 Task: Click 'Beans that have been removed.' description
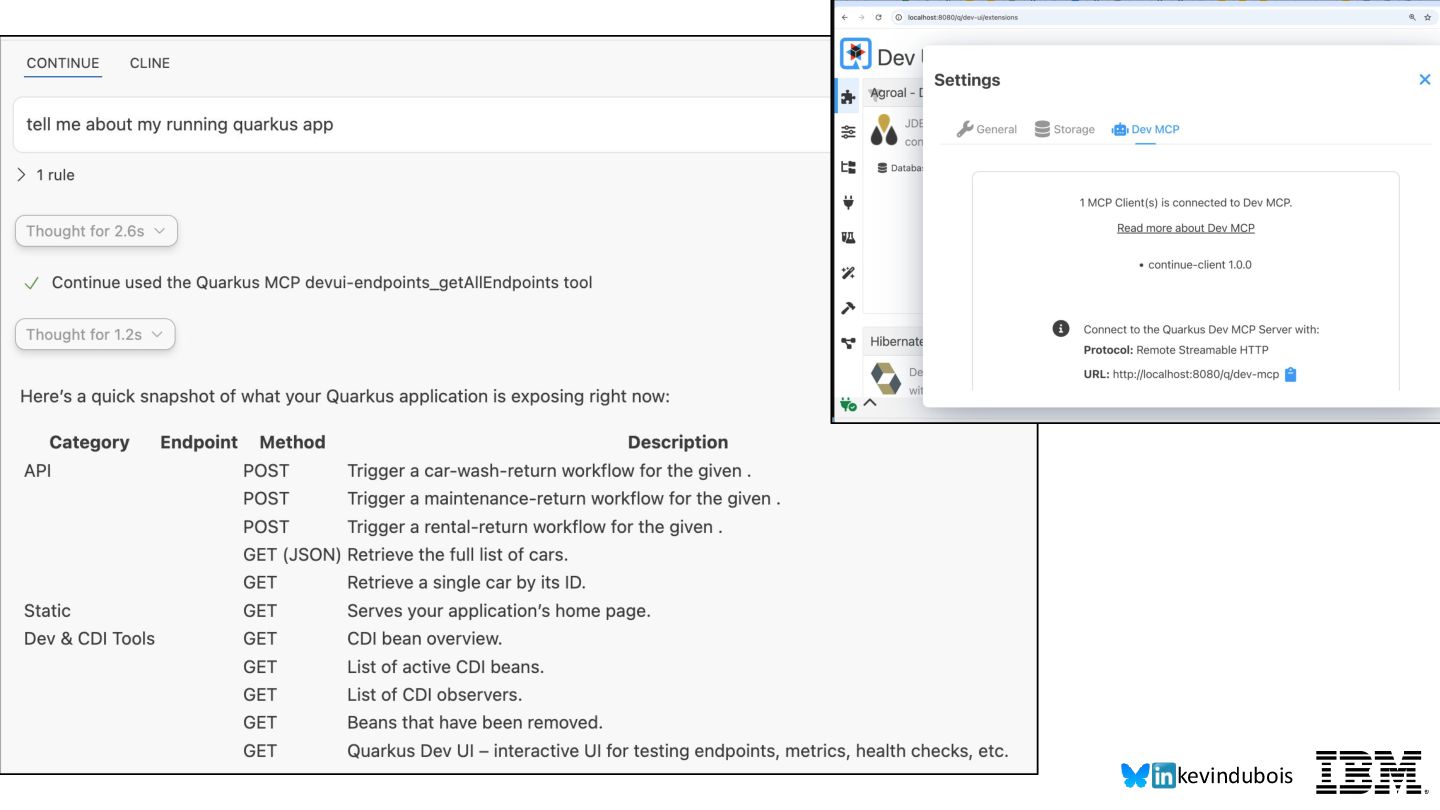coord(475,722)
